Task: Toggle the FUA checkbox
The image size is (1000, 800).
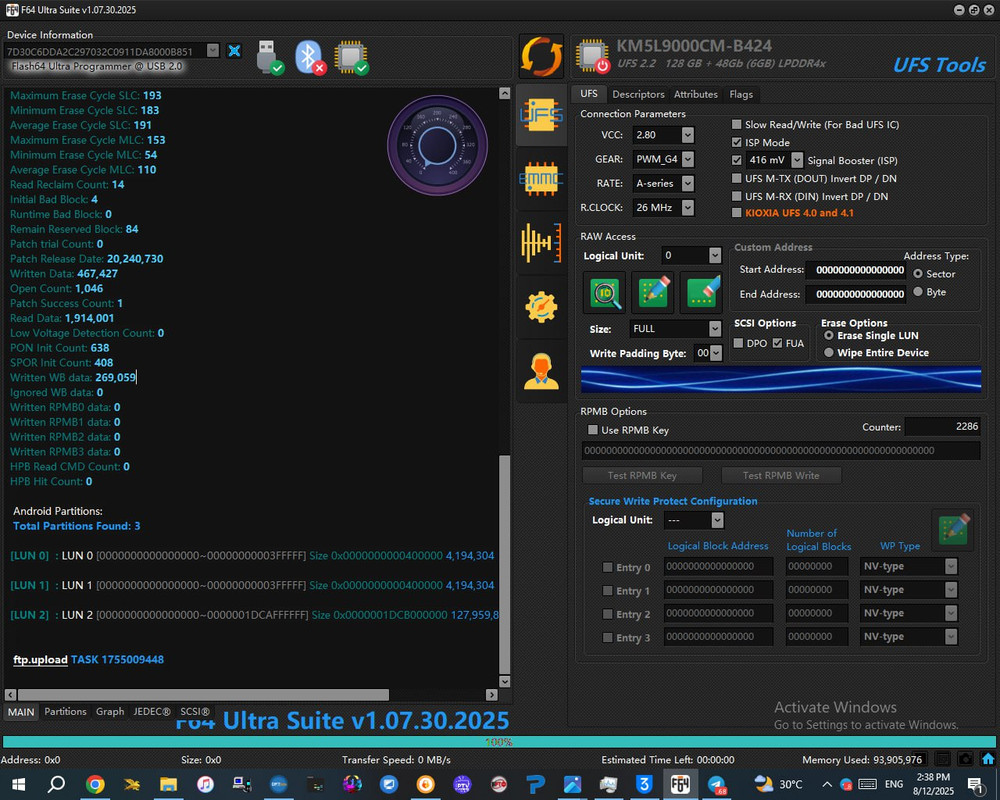Action: pos(777,343)
